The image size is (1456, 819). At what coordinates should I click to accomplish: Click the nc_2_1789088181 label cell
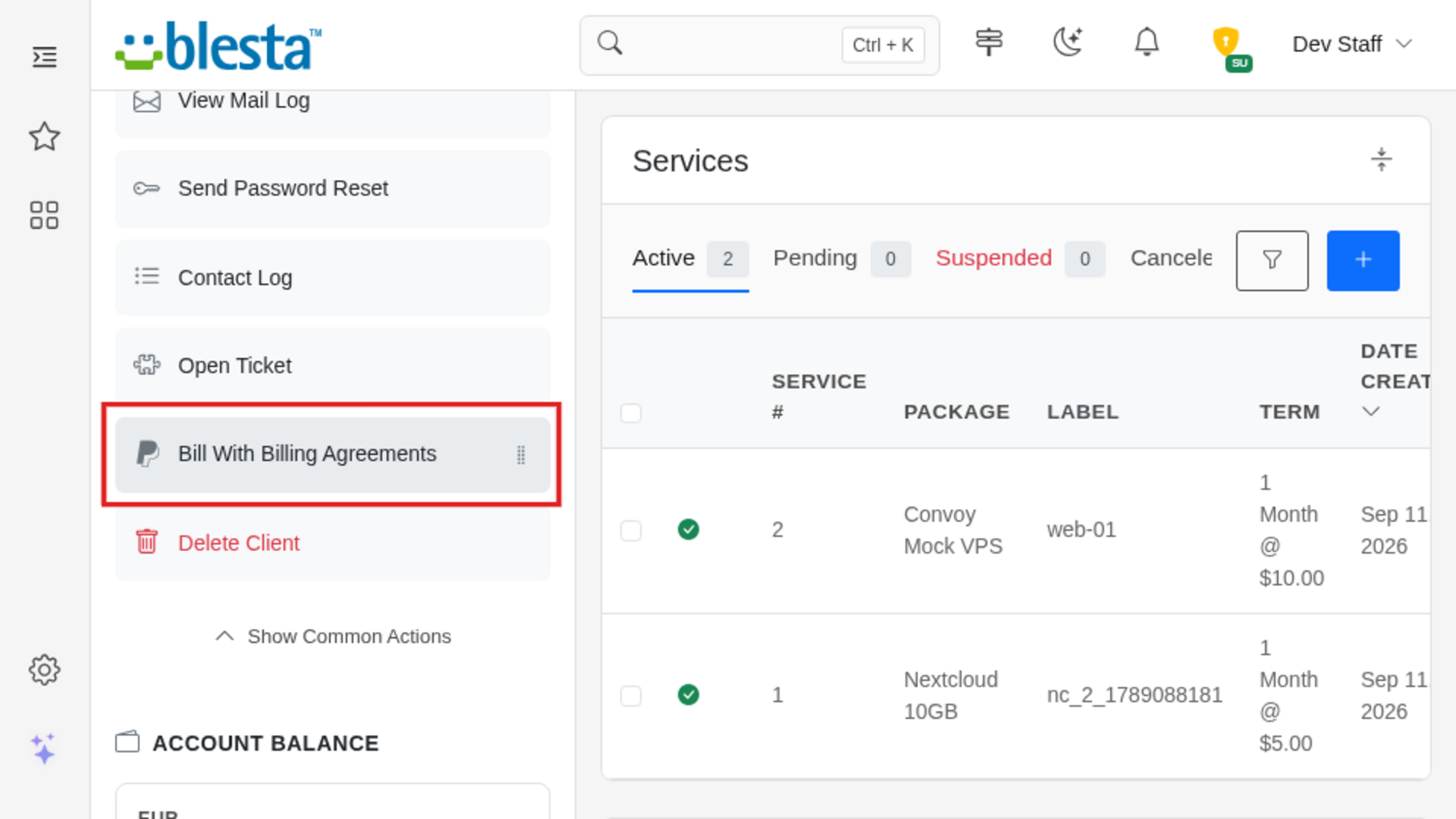coord(1134,695)
